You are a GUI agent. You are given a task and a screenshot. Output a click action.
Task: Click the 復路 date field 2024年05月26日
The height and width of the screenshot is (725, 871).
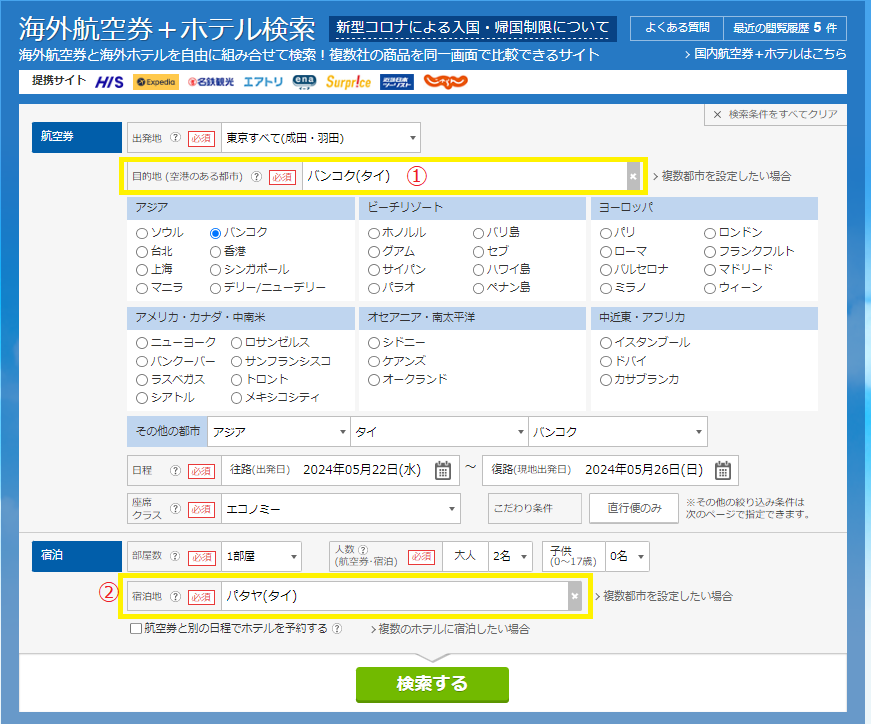tap(610, 471)
